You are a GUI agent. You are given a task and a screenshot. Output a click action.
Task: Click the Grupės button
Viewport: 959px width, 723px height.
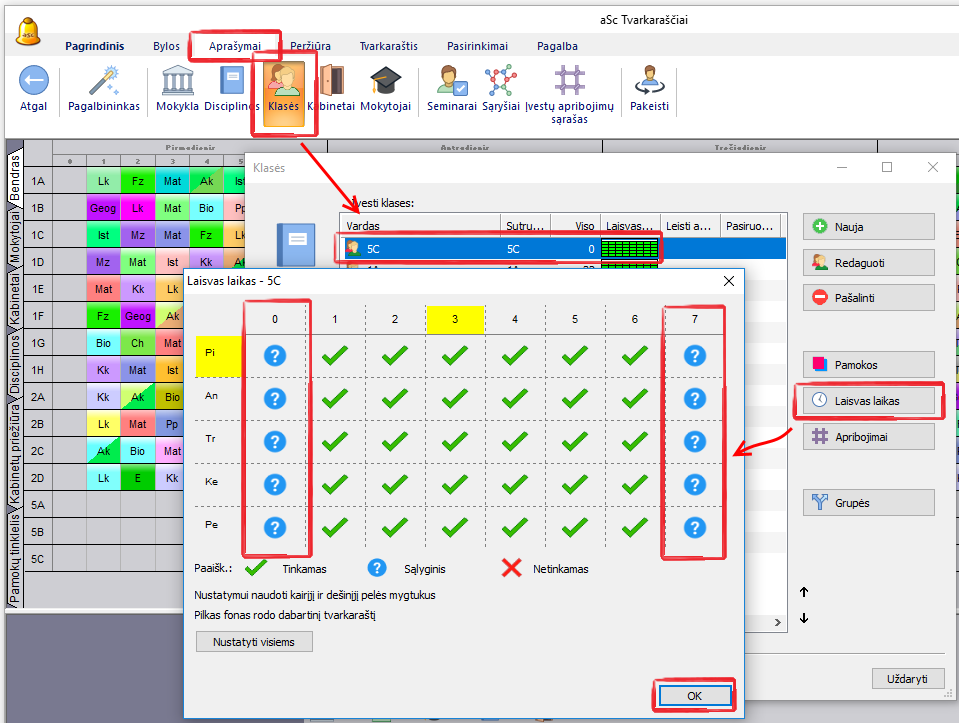(868, 502)
